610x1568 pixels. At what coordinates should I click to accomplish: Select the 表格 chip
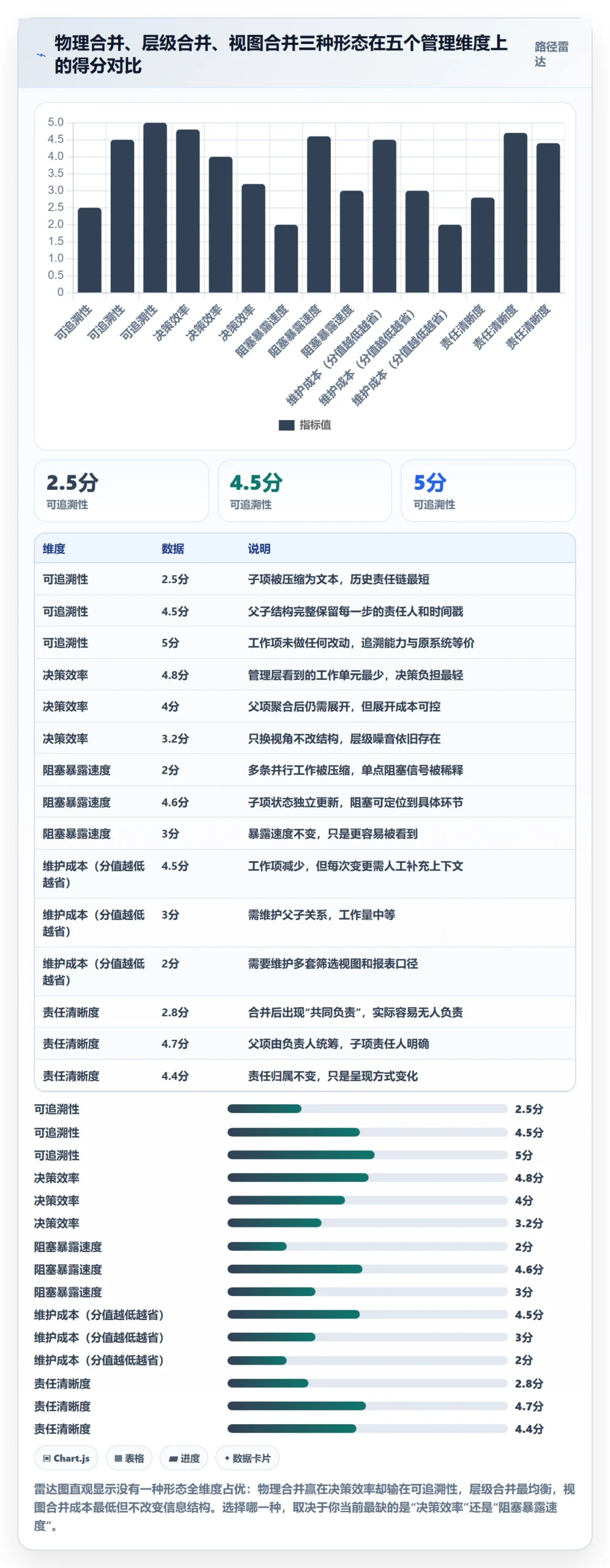pos(129,1458)
